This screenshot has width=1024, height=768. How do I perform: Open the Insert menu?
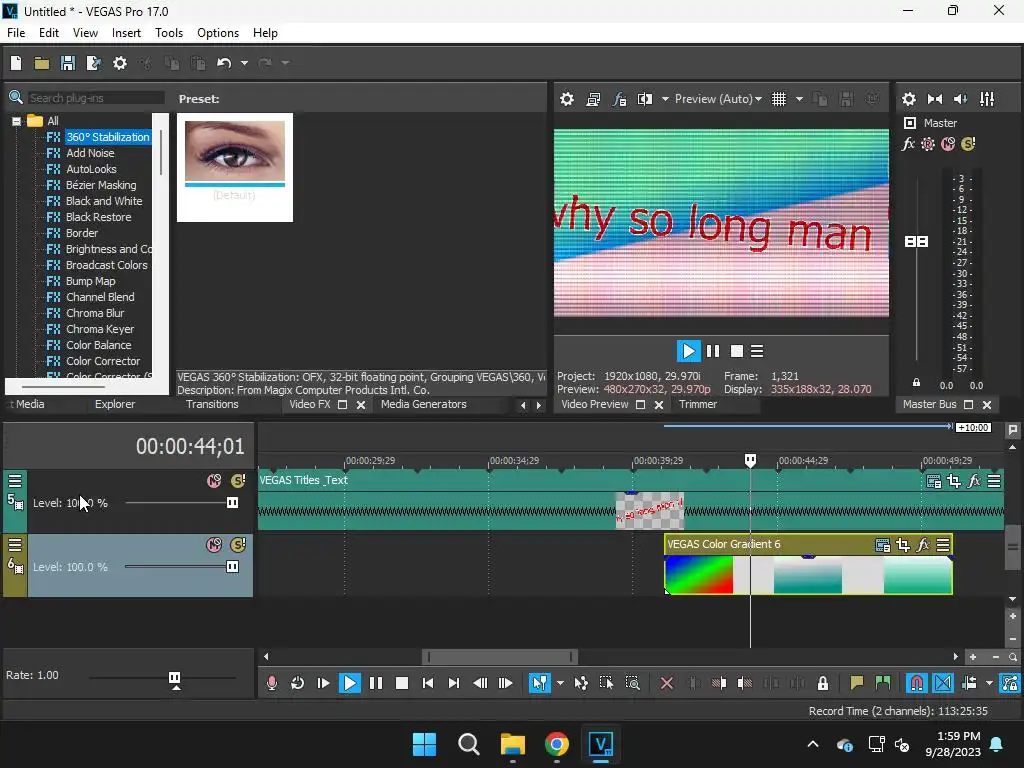(126, 33)
